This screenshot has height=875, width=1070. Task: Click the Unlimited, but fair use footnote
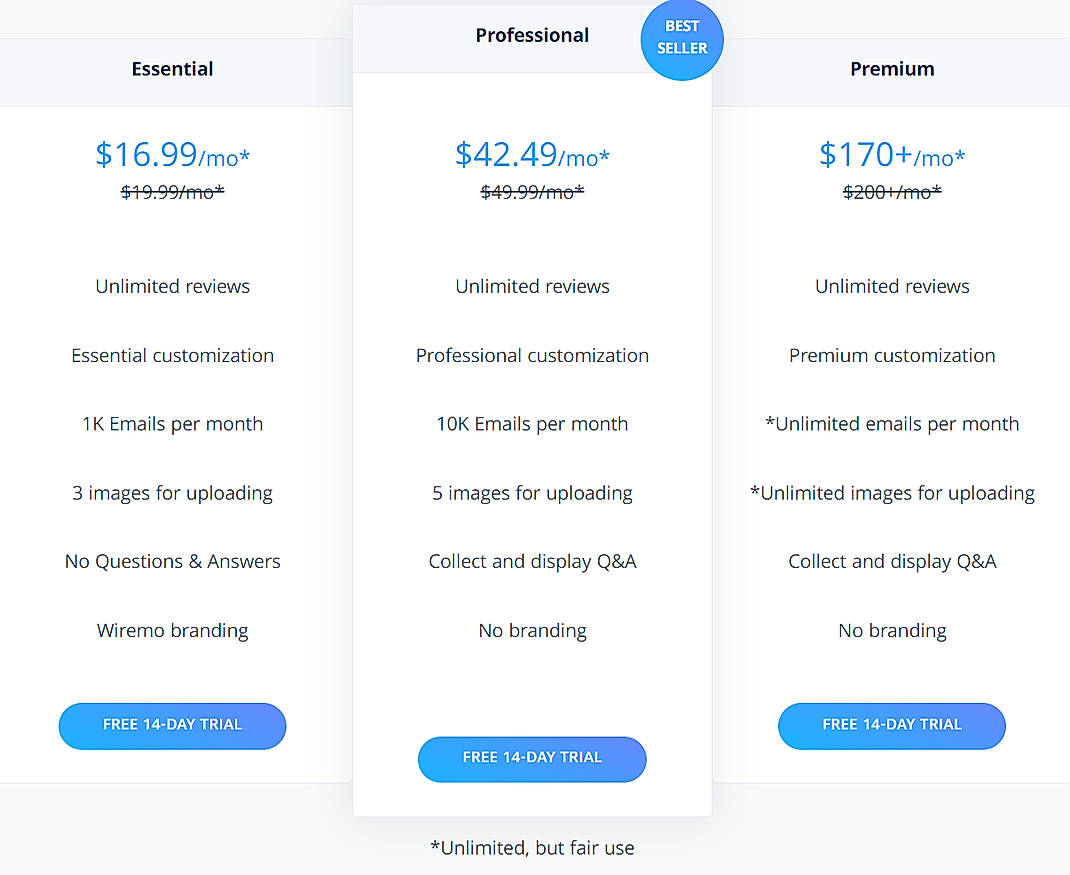(x=532, y=847)
